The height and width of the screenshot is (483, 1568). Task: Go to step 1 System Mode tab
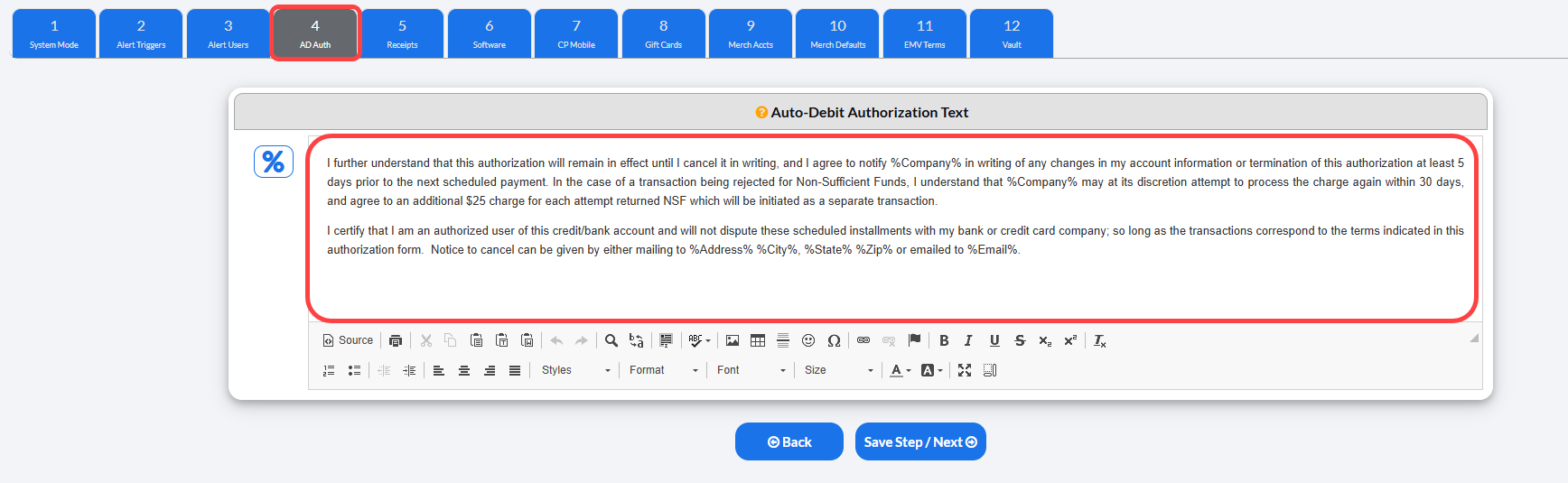click(54, 33)
